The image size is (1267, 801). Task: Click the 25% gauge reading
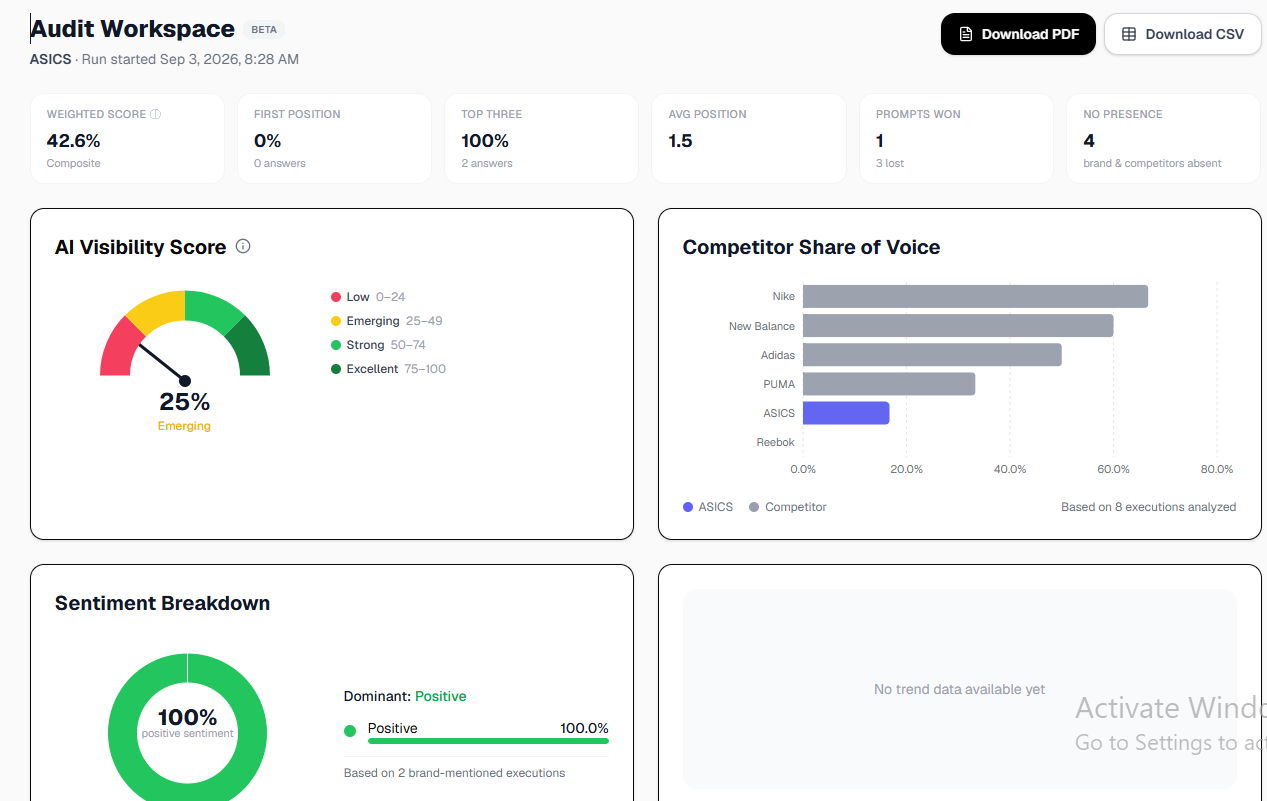[185, 402]
